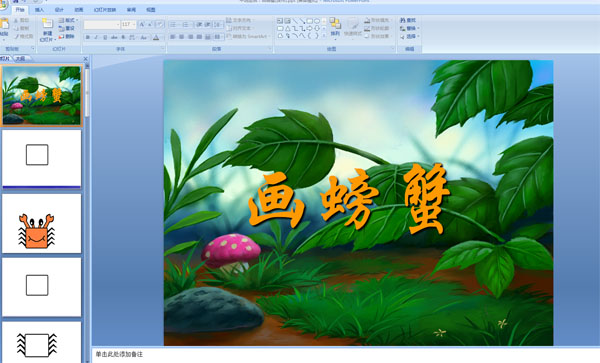Click the font color A button

click(156, 37)
